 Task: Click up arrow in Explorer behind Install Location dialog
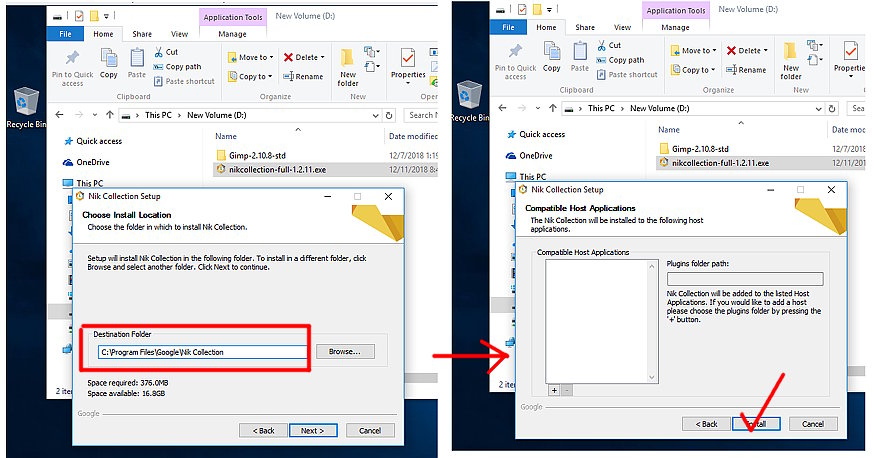tap(109, 115)
